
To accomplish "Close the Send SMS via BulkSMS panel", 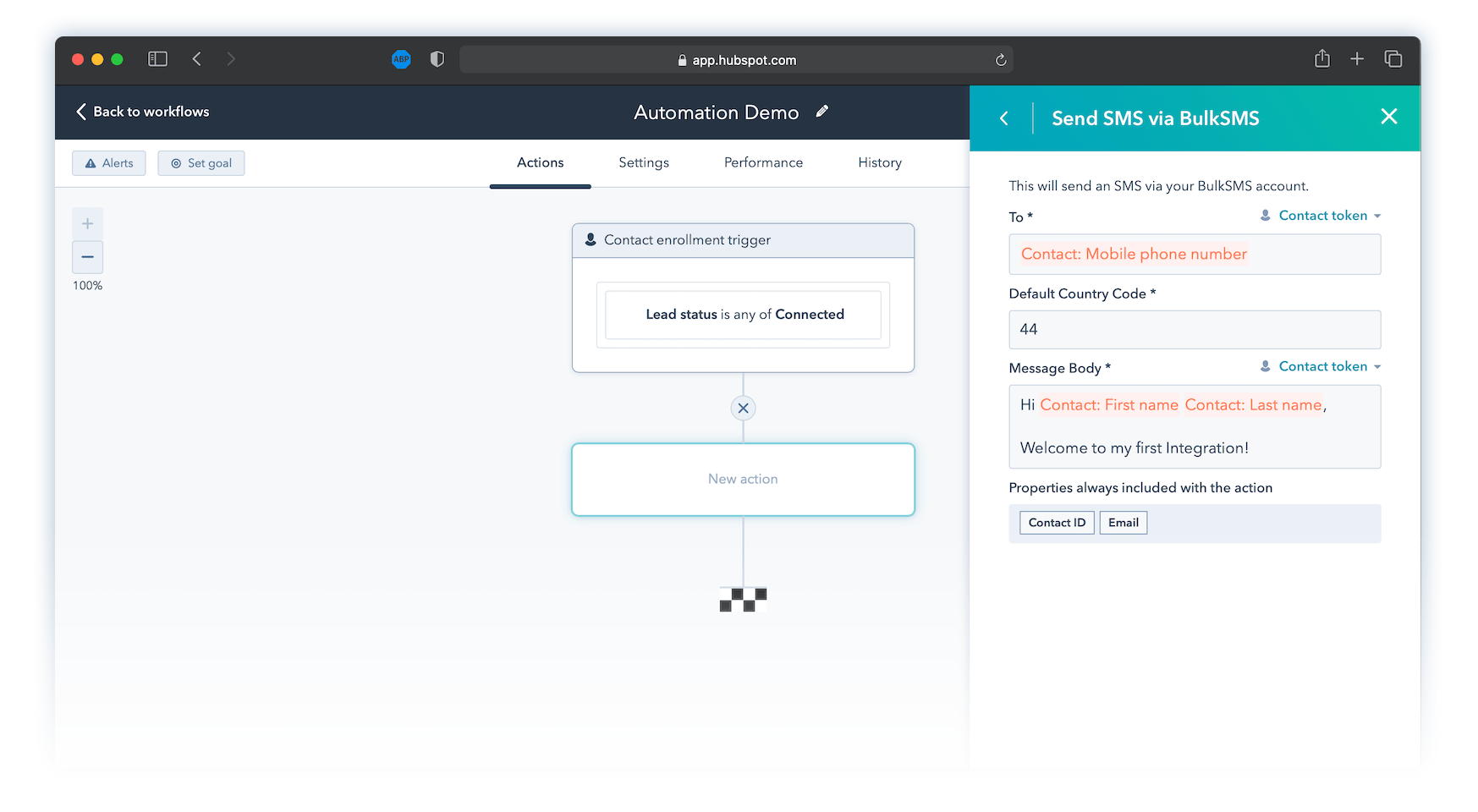I will point(1388,117).
